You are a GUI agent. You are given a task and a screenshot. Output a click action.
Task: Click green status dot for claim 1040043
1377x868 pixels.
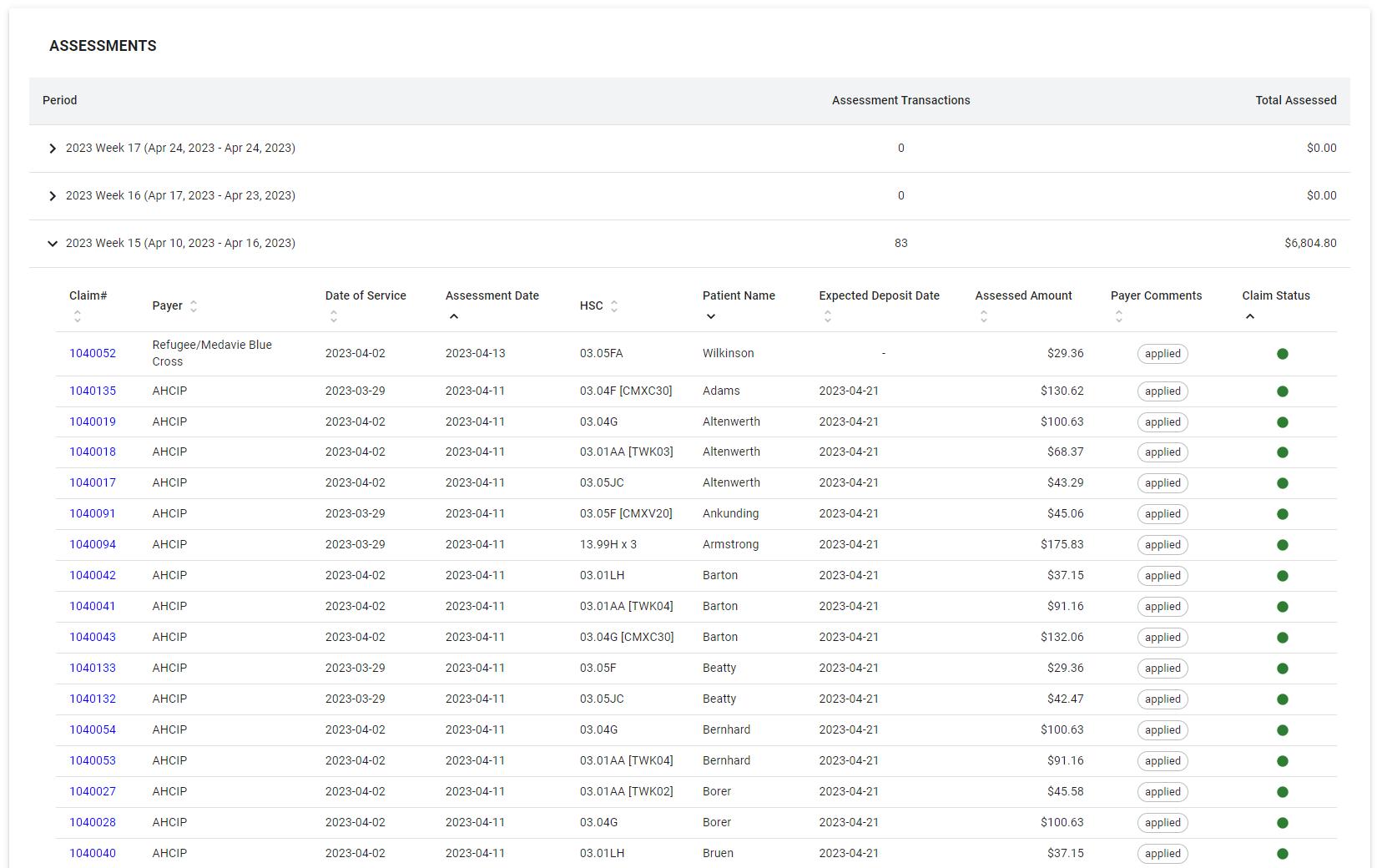(1283, 638)
